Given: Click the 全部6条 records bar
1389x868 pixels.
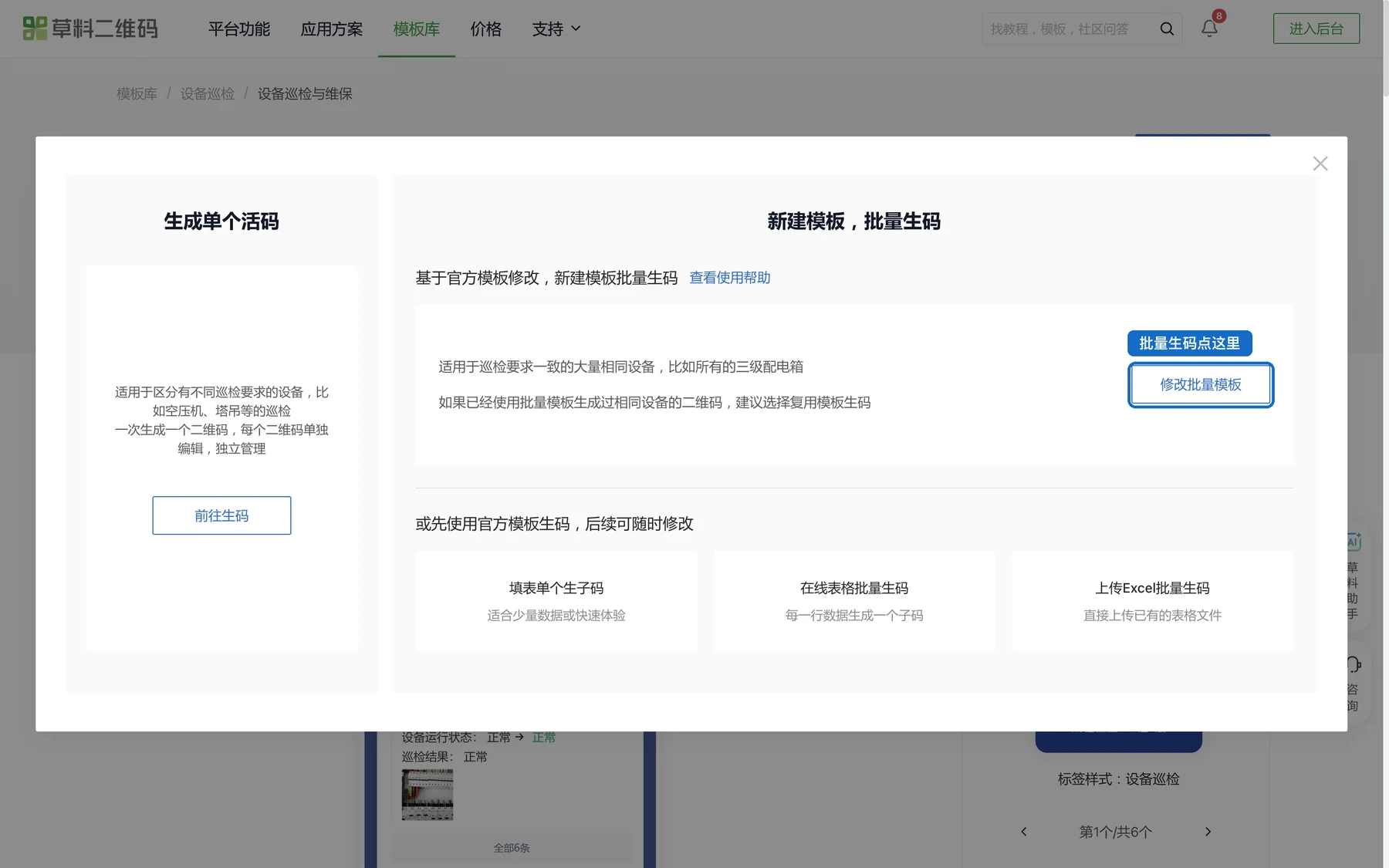Looking at the screenshot, I should tap(512, 848).
